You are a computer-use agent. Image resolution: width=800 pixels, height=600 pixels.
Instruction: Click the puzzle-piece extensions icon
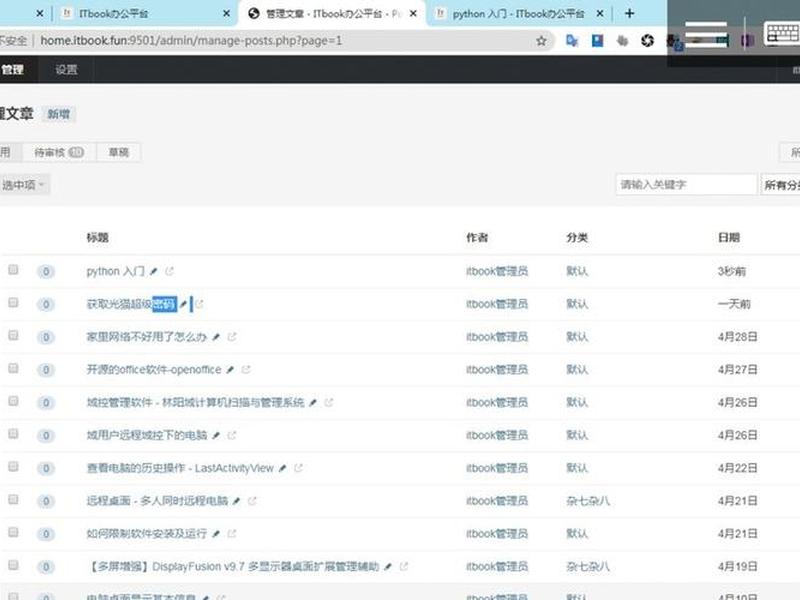coord(622,41)
